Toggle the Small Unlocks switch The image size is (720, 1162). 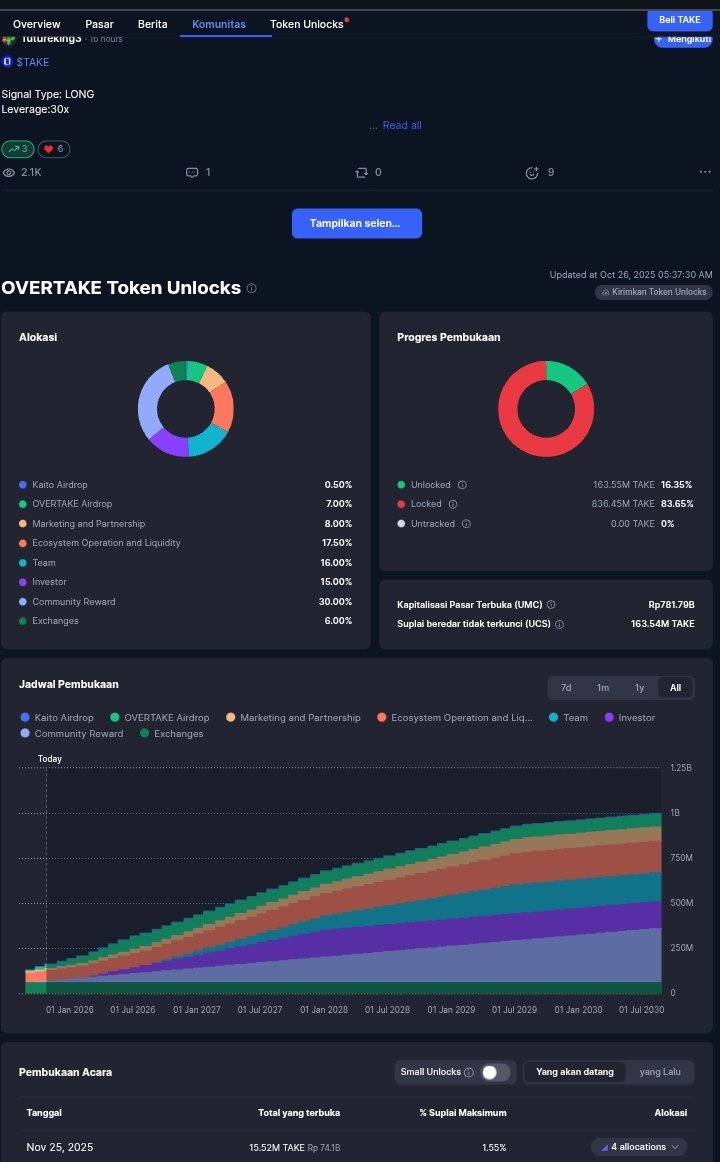coord(495,1072)
